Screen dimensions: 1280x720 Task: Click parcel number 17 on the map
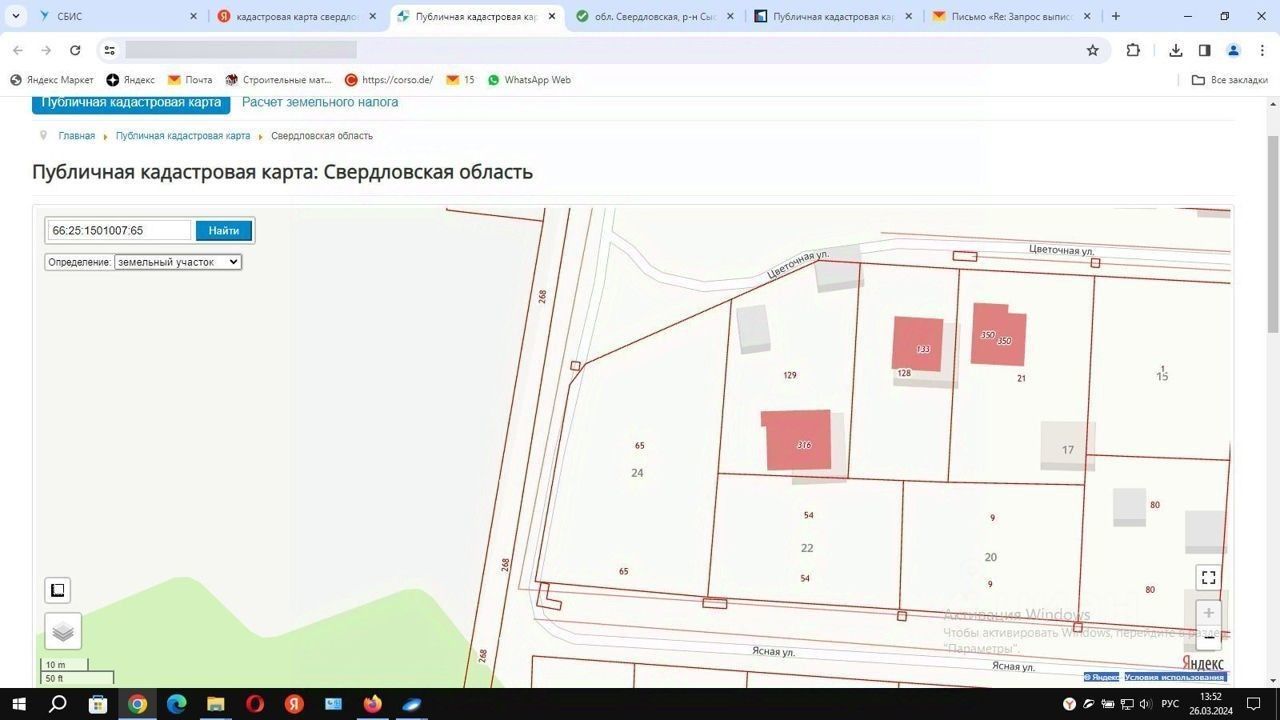click(1068, 450)
